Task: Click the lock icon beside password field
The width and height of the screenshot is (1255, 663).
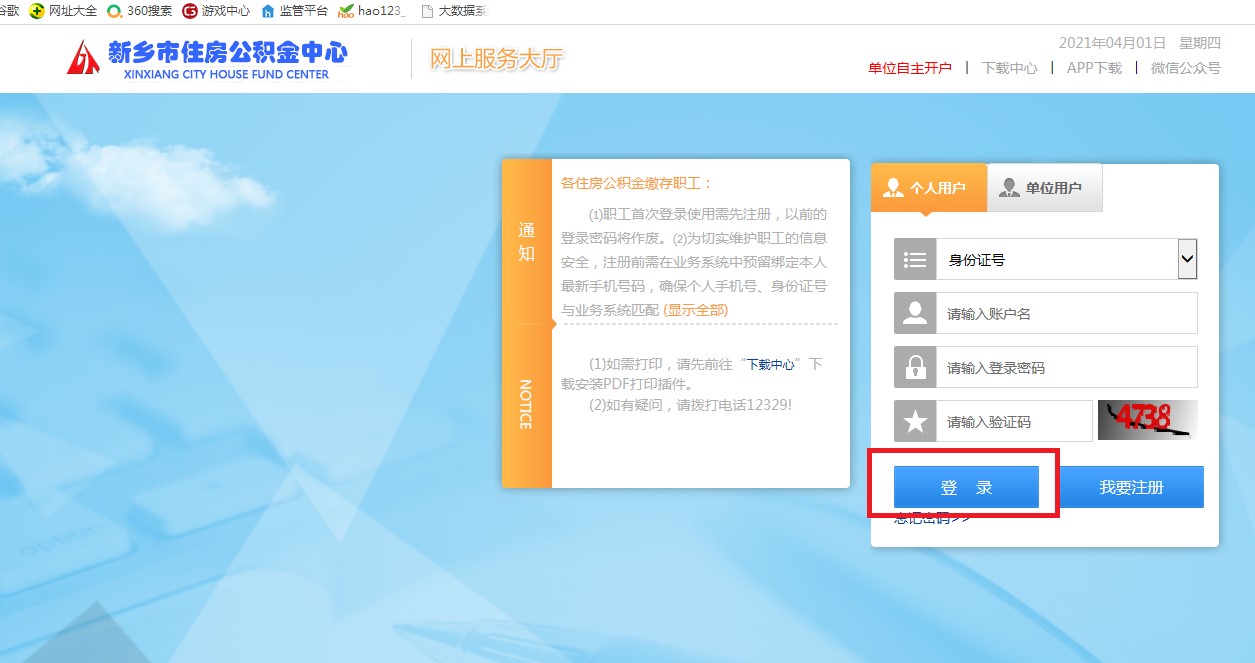Action: pyautogui.click(x=915, y=367)
